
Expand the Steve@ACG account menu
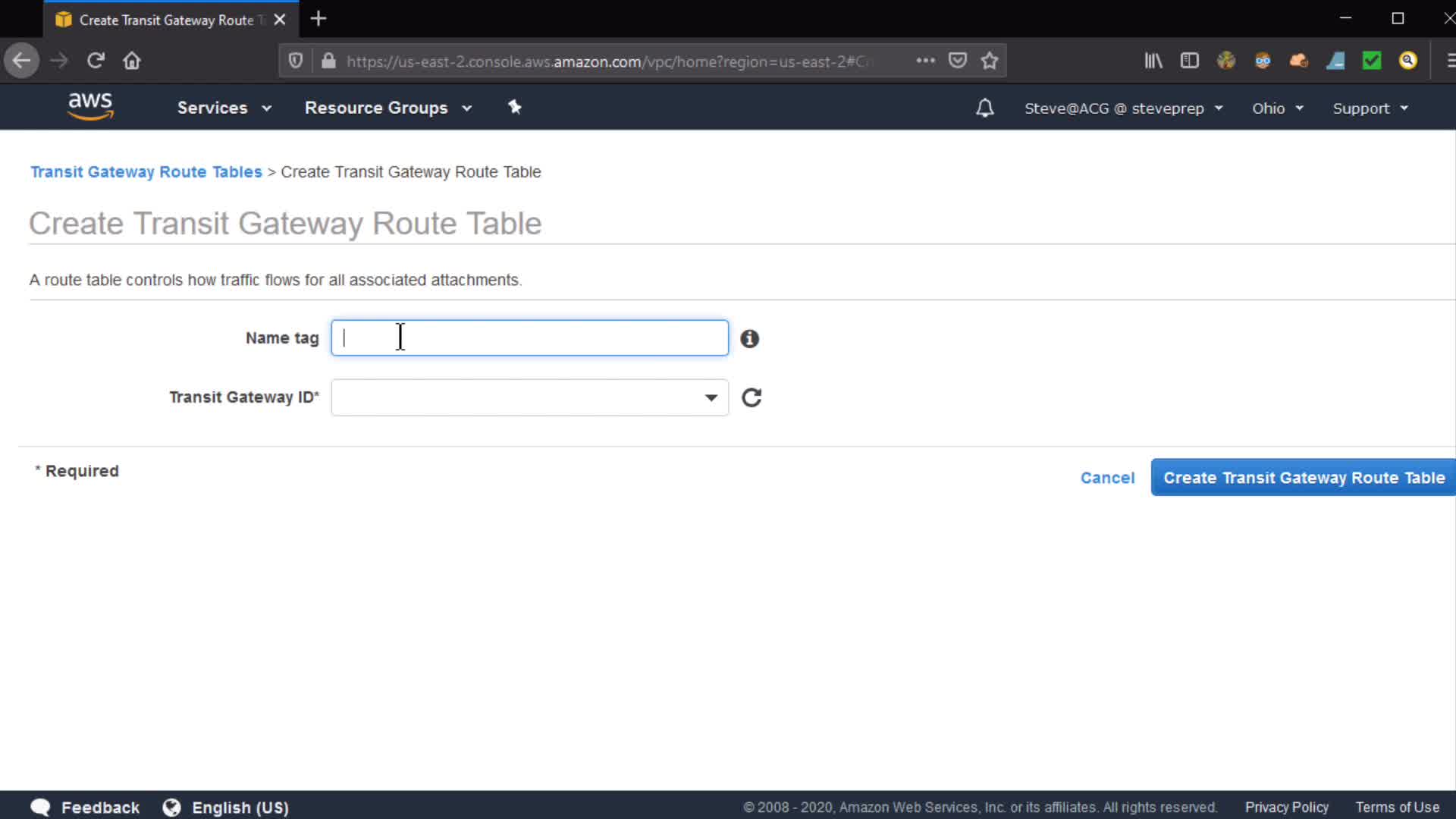1123,108
